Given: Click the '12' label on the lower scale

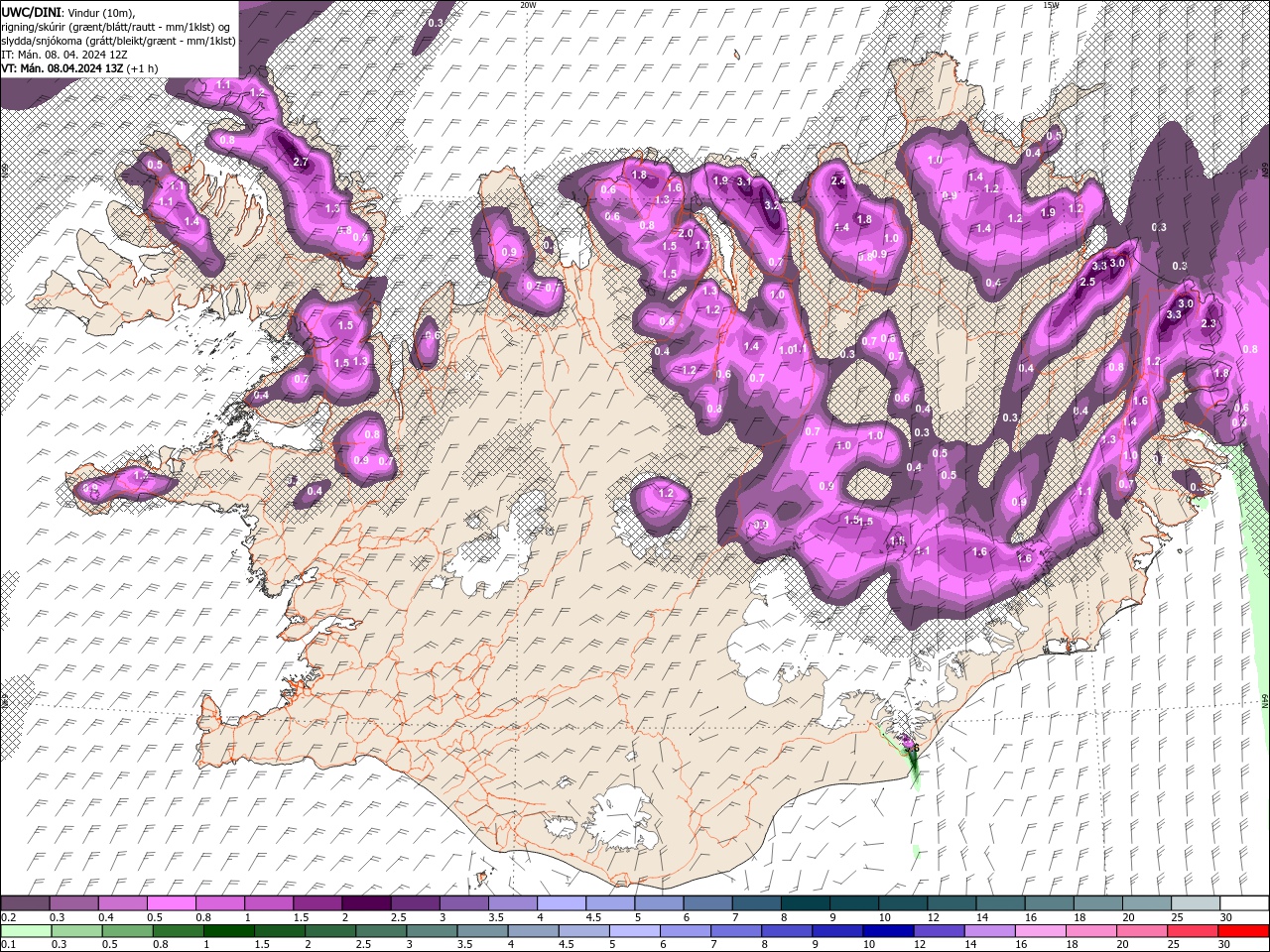Looking at the screenshot, I should [x=920, y=944].
